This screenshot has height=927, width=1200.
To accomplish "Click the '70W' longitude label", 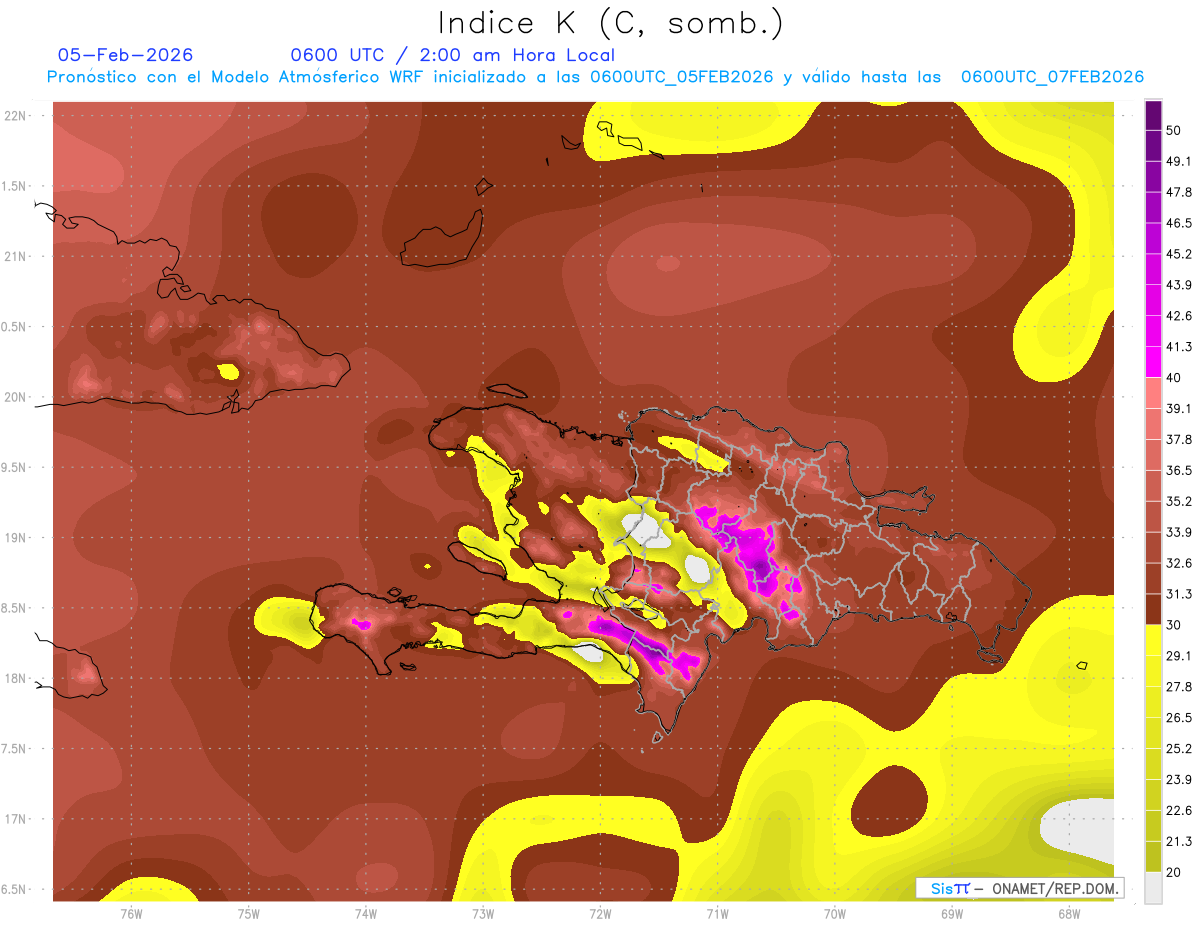I will click(835, 912).
